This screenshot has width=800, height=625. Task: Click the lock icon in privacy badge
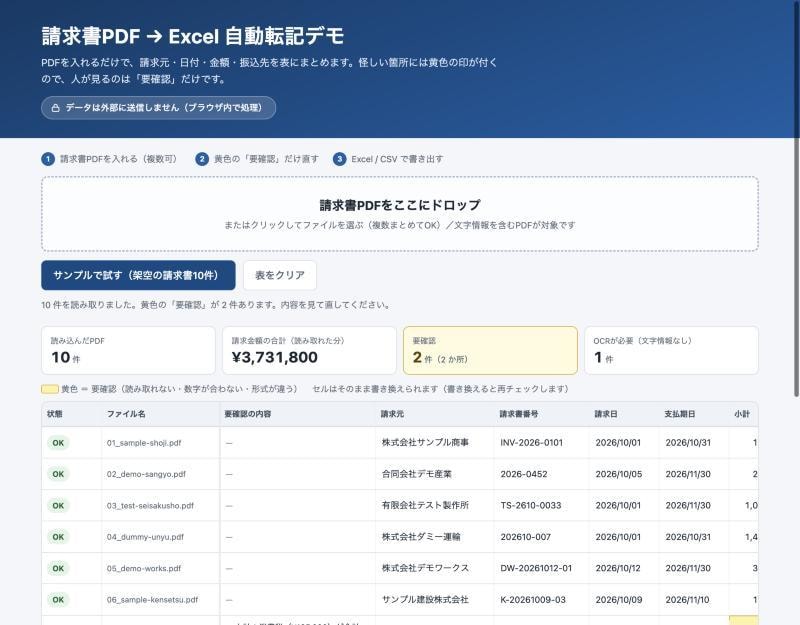coord(56,108)
